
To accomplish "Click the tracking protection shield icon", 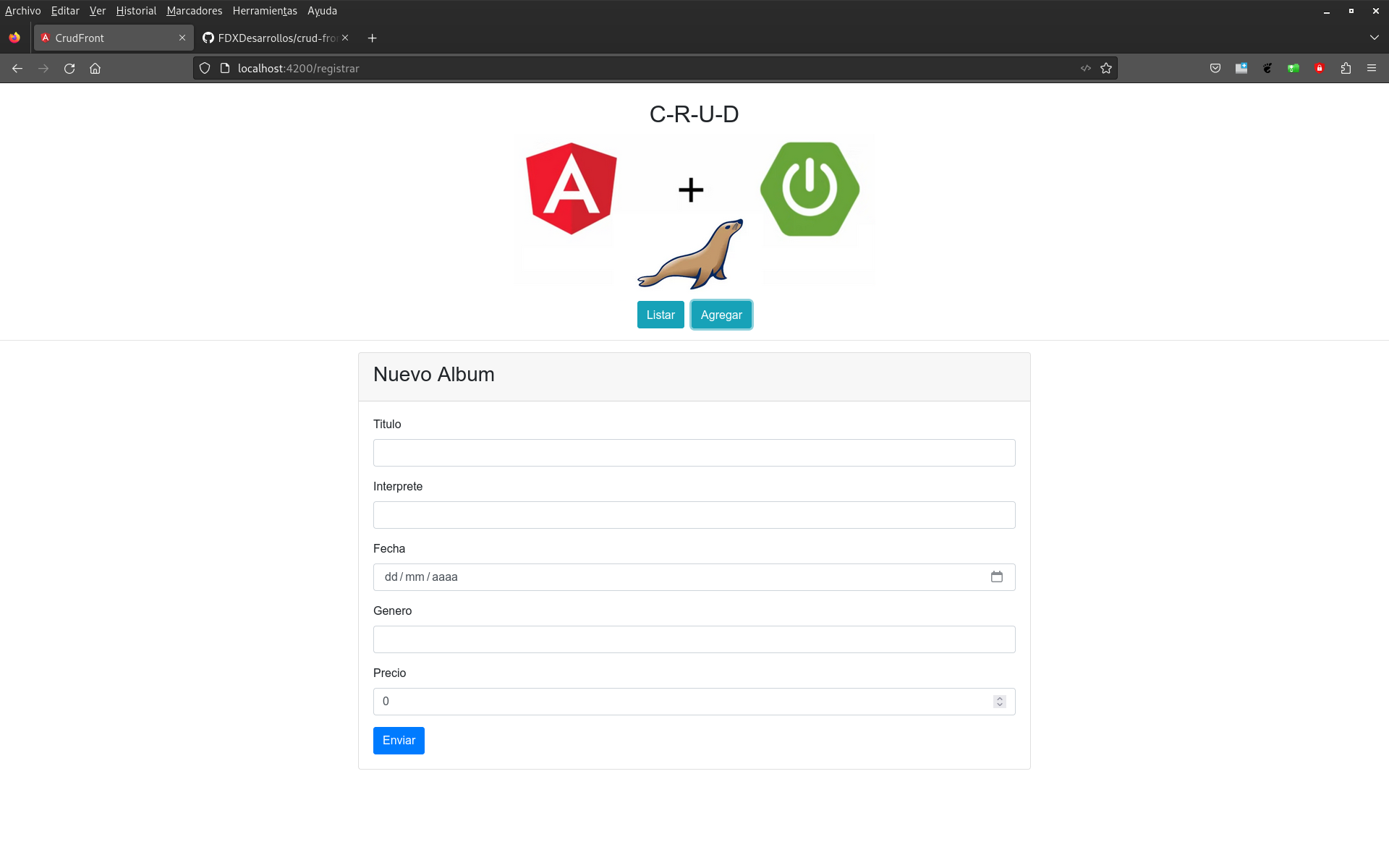I will (x=205, y=69).
